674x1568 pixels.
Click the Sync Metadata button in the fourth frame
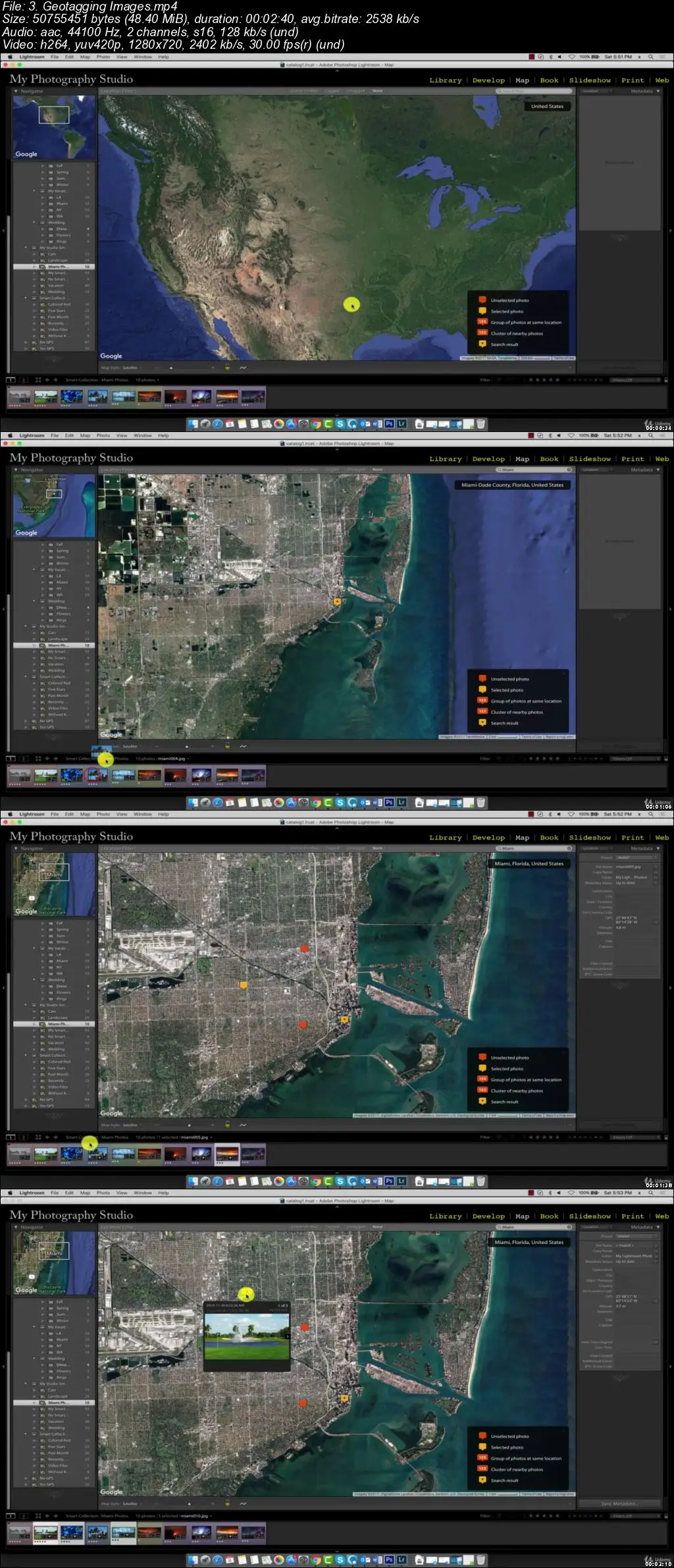619,1503
